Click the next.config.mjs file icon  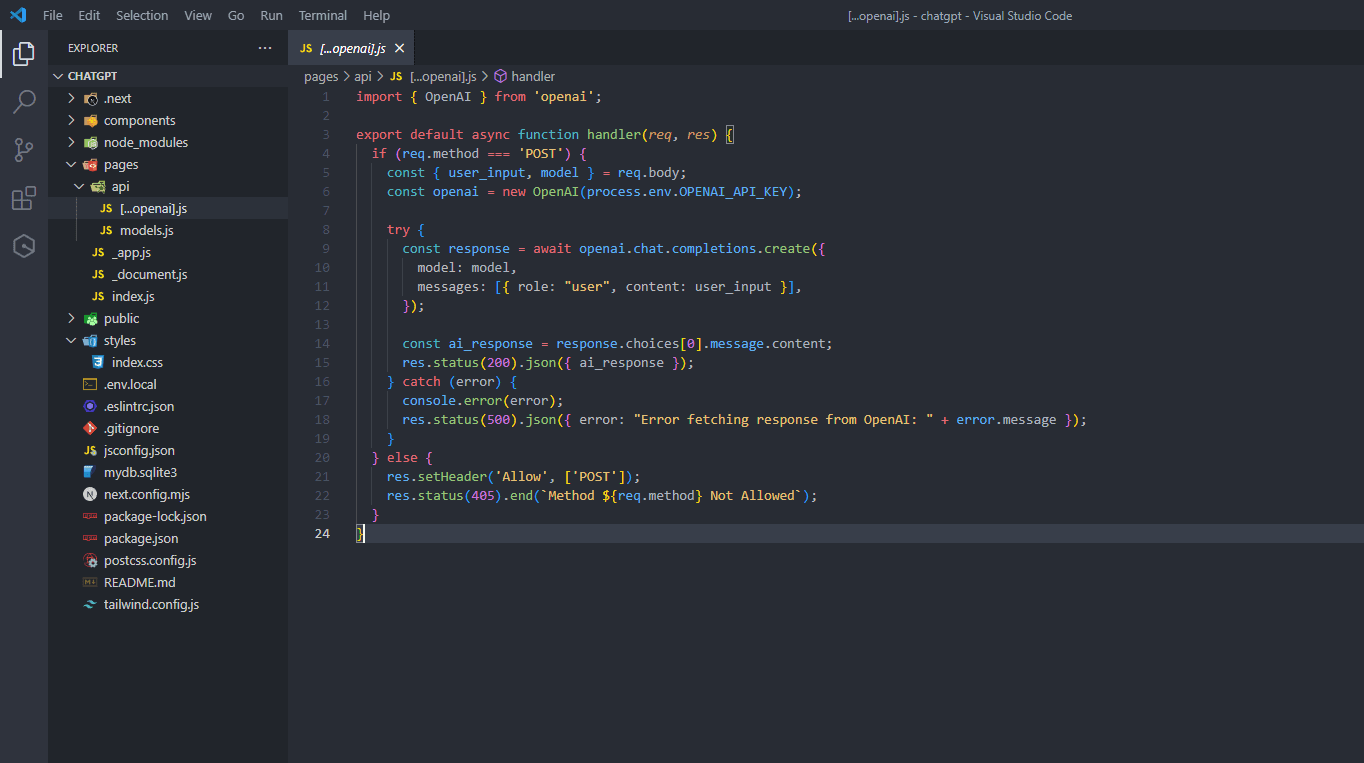coord(90,494)
